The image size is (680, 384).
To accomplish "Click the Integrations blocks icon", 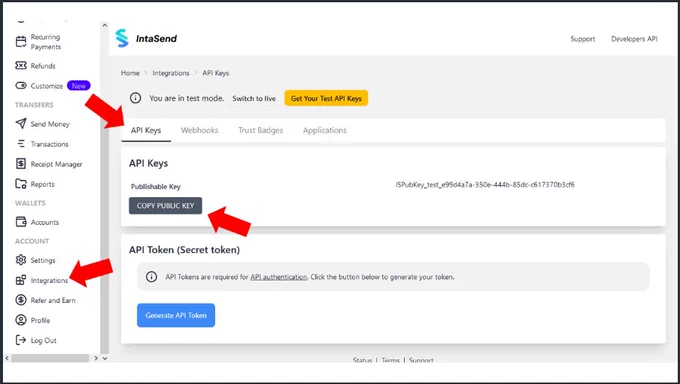I will (x=21, y=280).
